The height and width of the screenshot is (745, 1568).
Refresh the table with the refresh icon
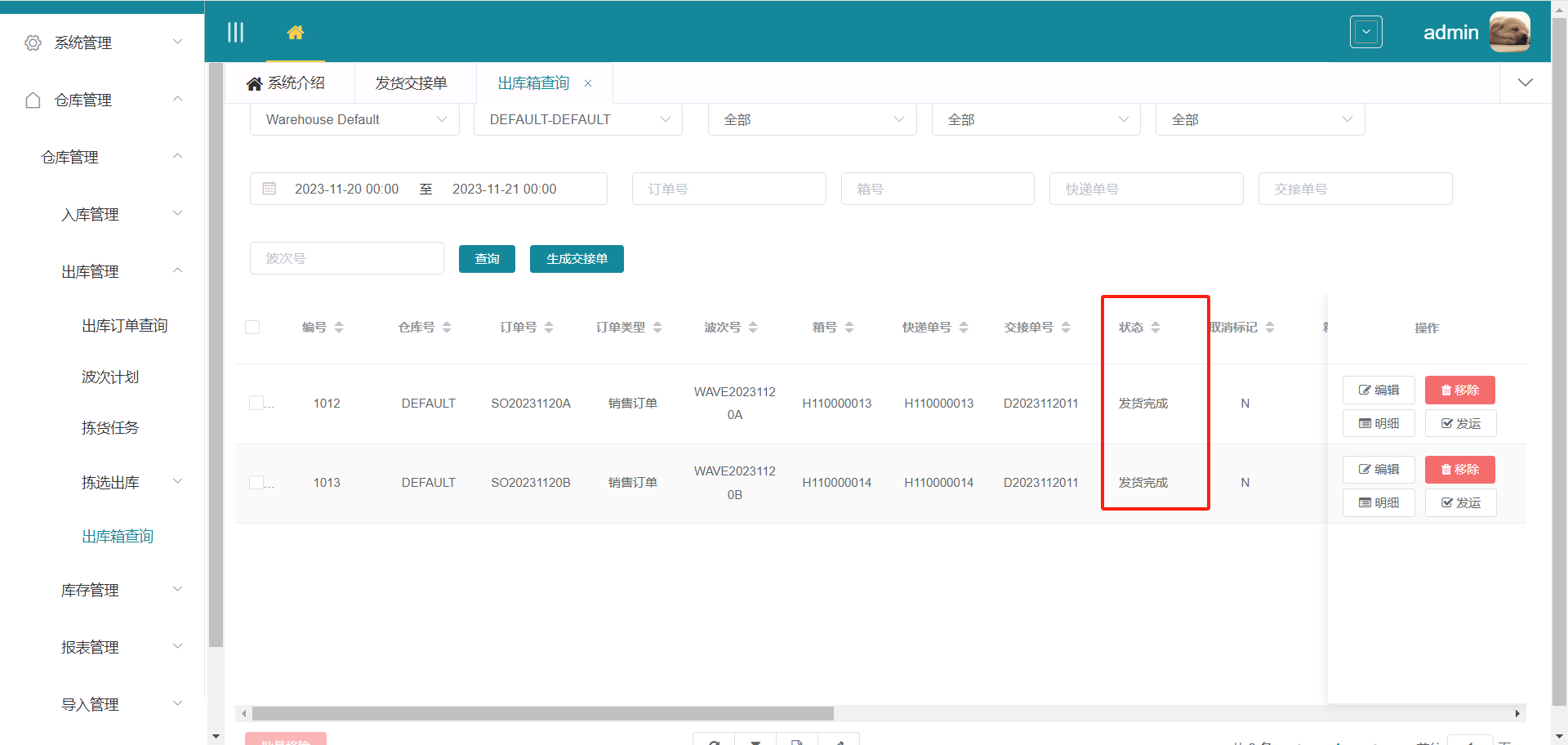tap(713, 742)
